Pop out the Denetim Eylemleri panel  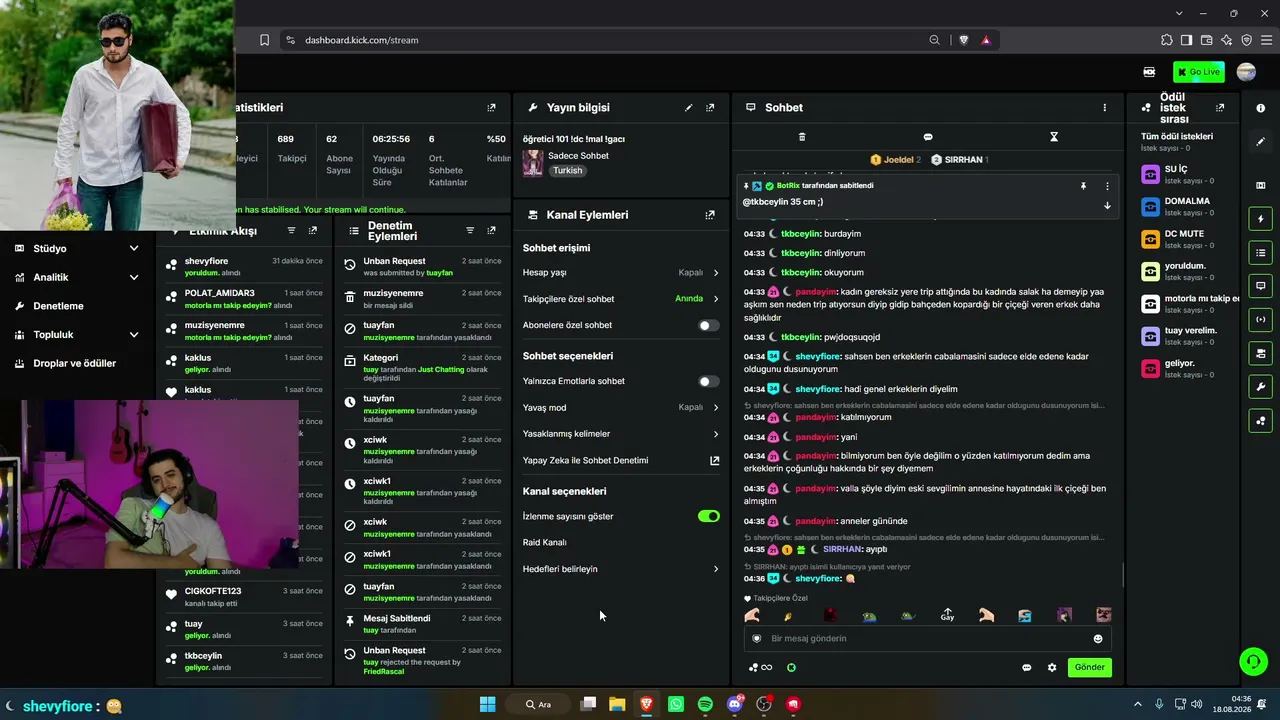click(491, 230)
